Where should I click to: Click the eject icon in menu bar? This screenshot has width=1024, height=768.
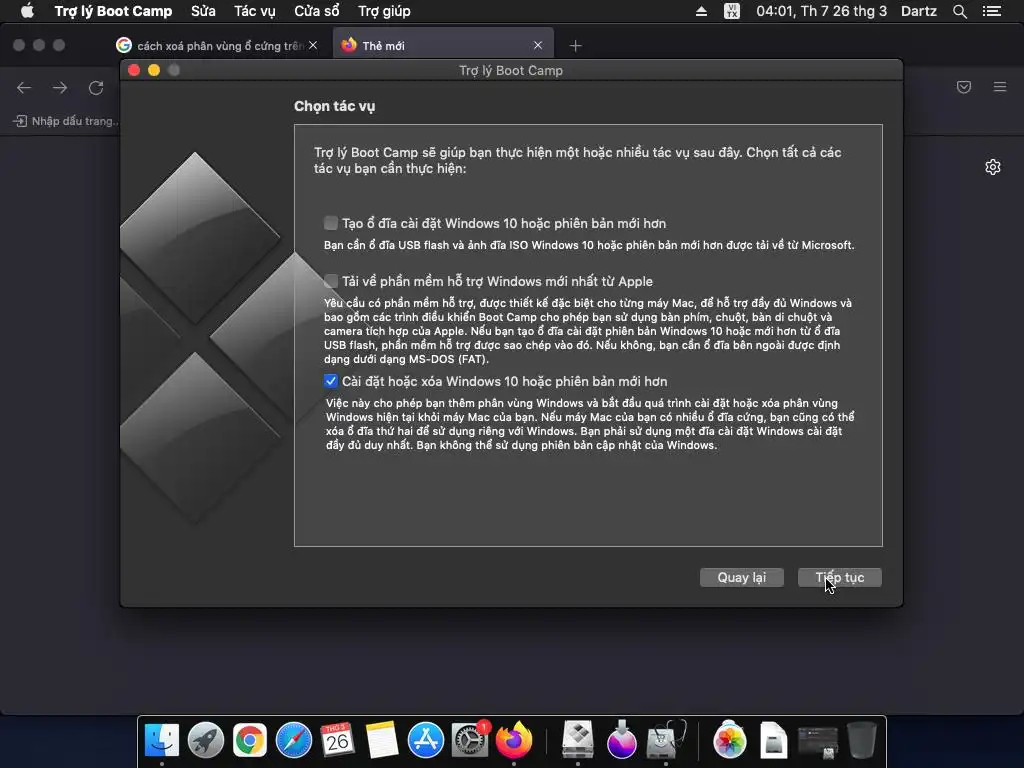[x=701, y=11]
